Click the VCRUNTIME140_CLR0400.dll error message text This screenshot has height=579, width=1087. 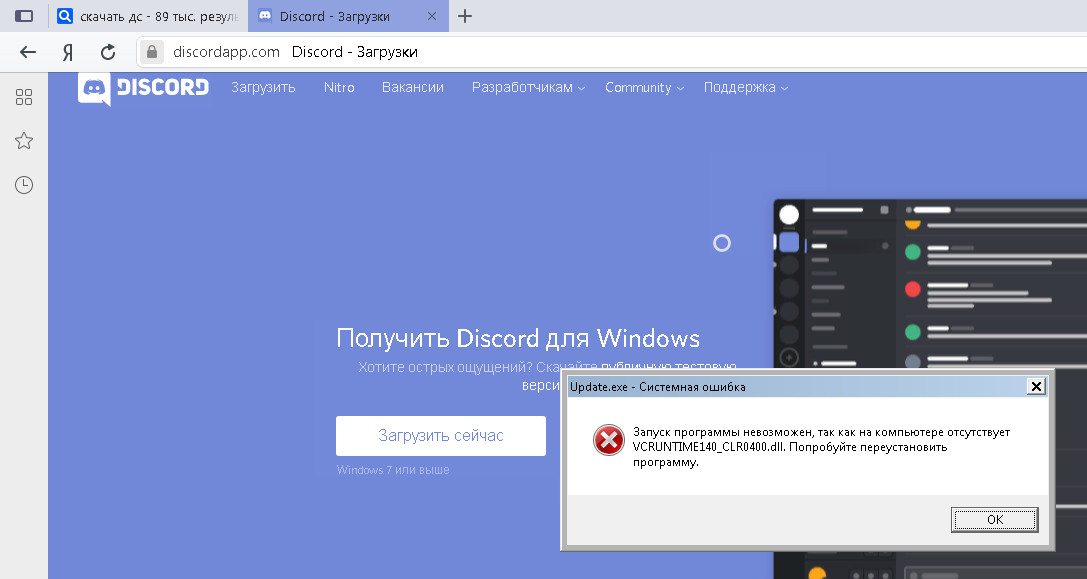point(821,447)
